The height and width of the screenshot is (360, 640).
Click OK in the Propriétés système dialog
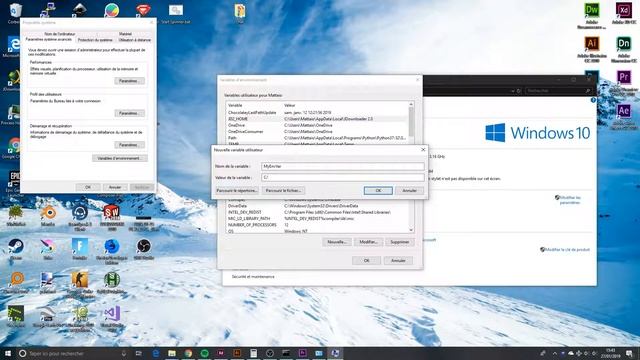(88, 187)
